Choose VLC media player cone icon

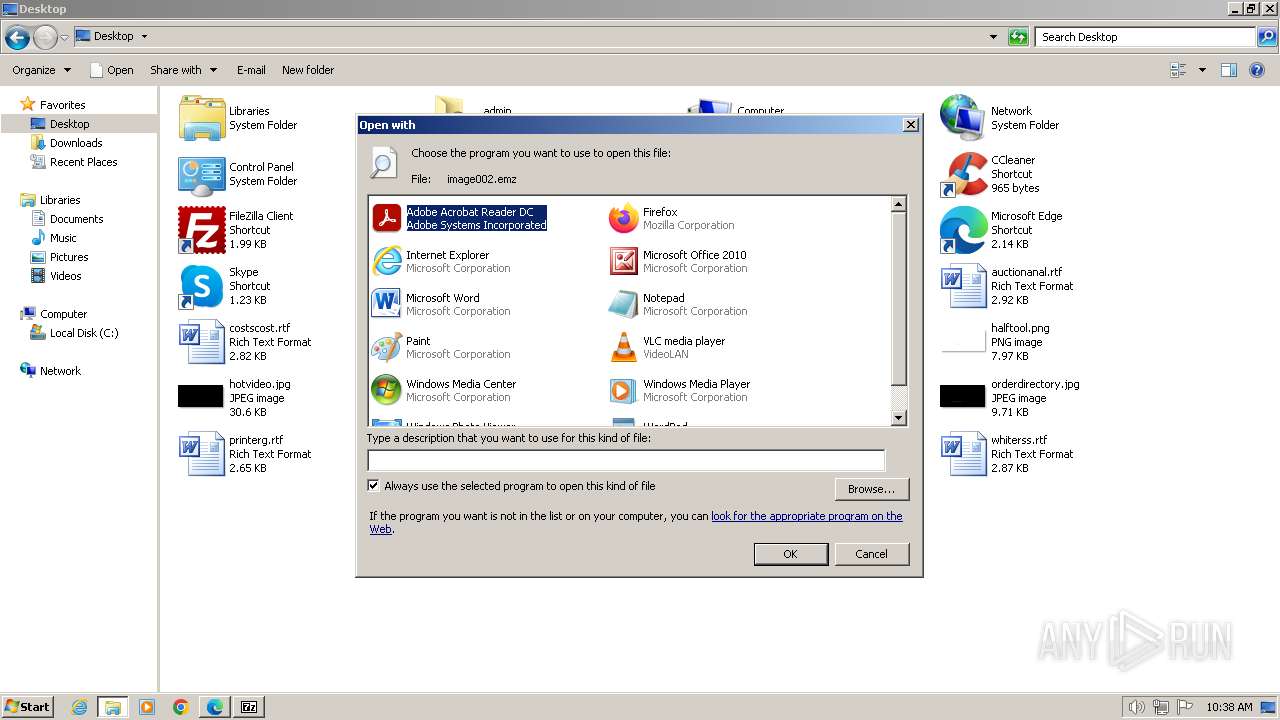point(623,347)
